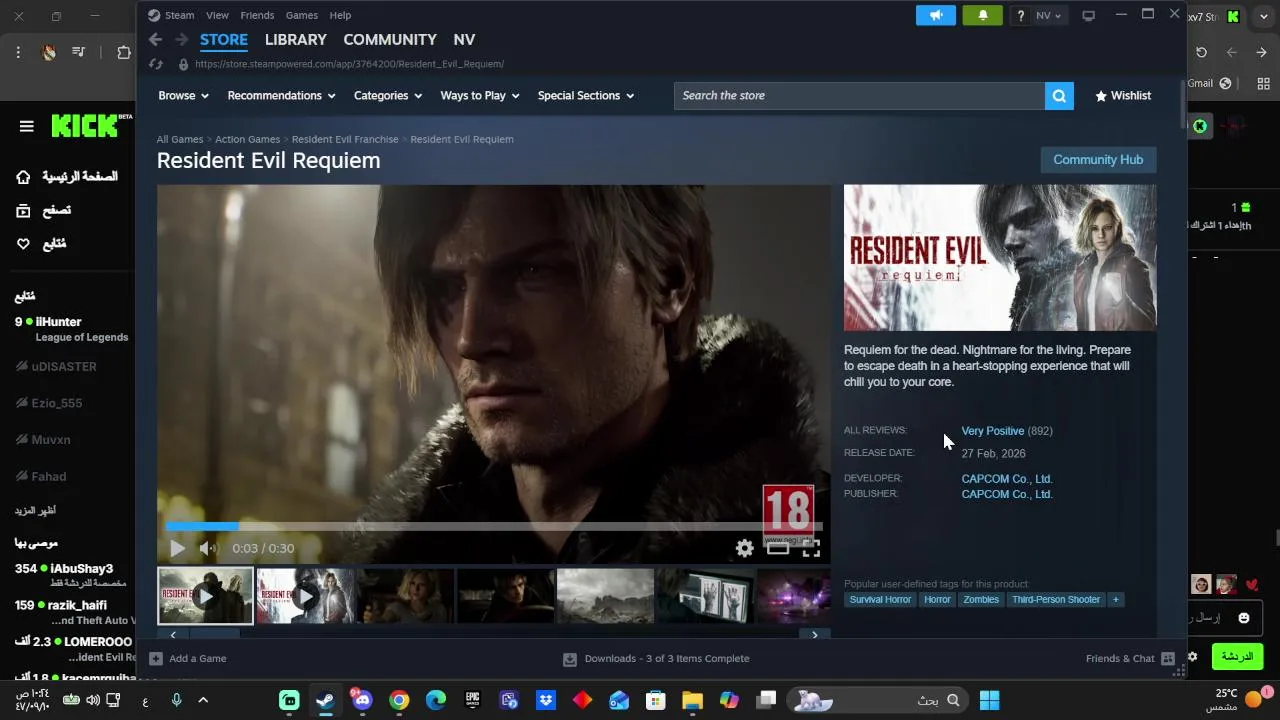Viewport: 1280px width, 720px height.
Task: Make the trailer fullscreen
Action: click(x=811, y=548)
